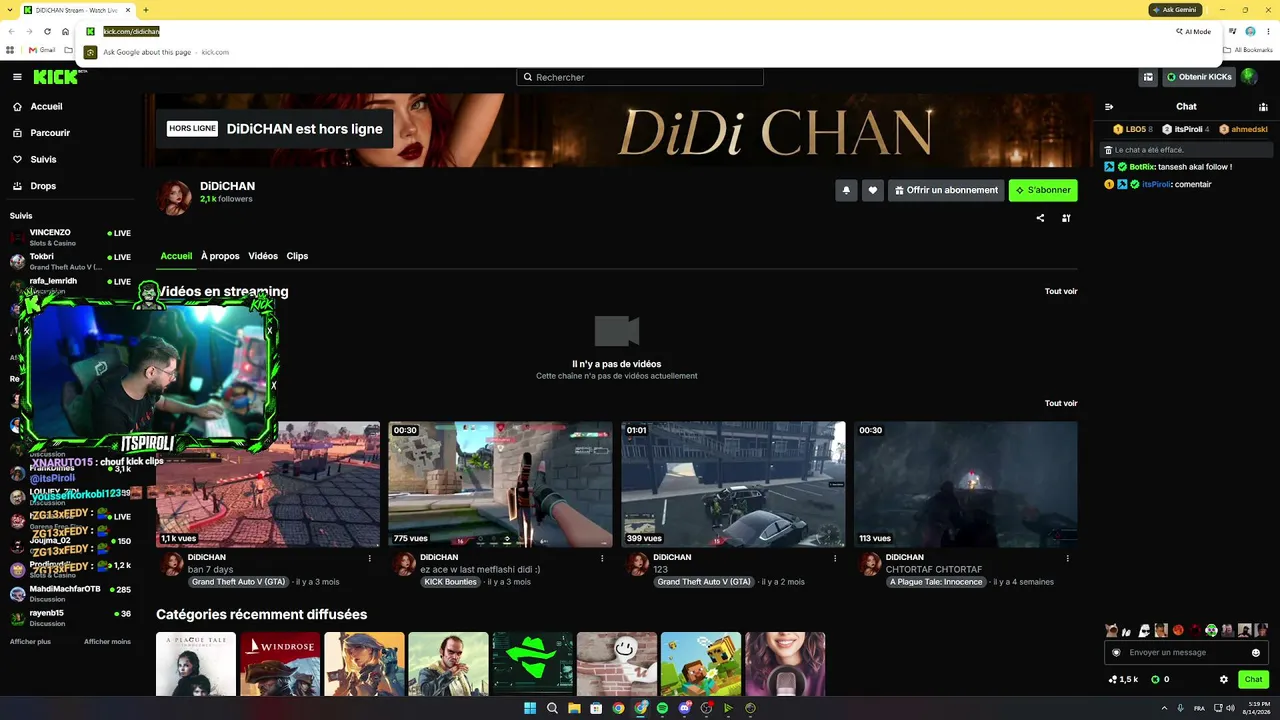Open options menu for 'ez ace' clip

coord(602,558)
